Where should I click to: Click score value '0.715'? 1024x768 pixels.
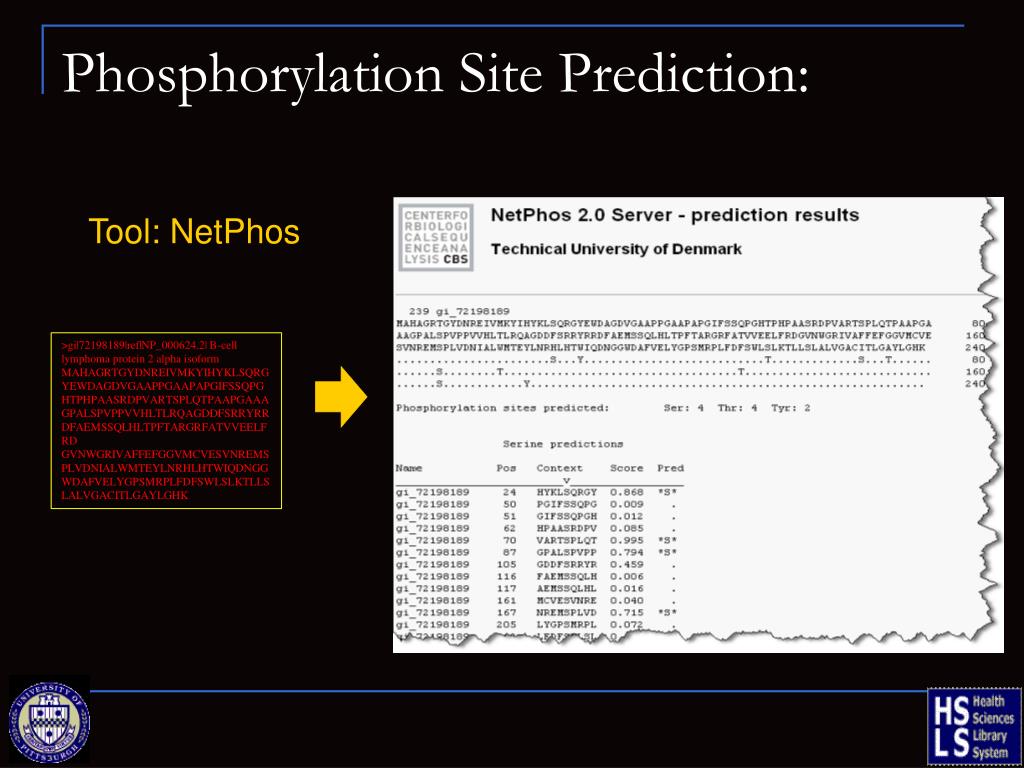point(626,613)
